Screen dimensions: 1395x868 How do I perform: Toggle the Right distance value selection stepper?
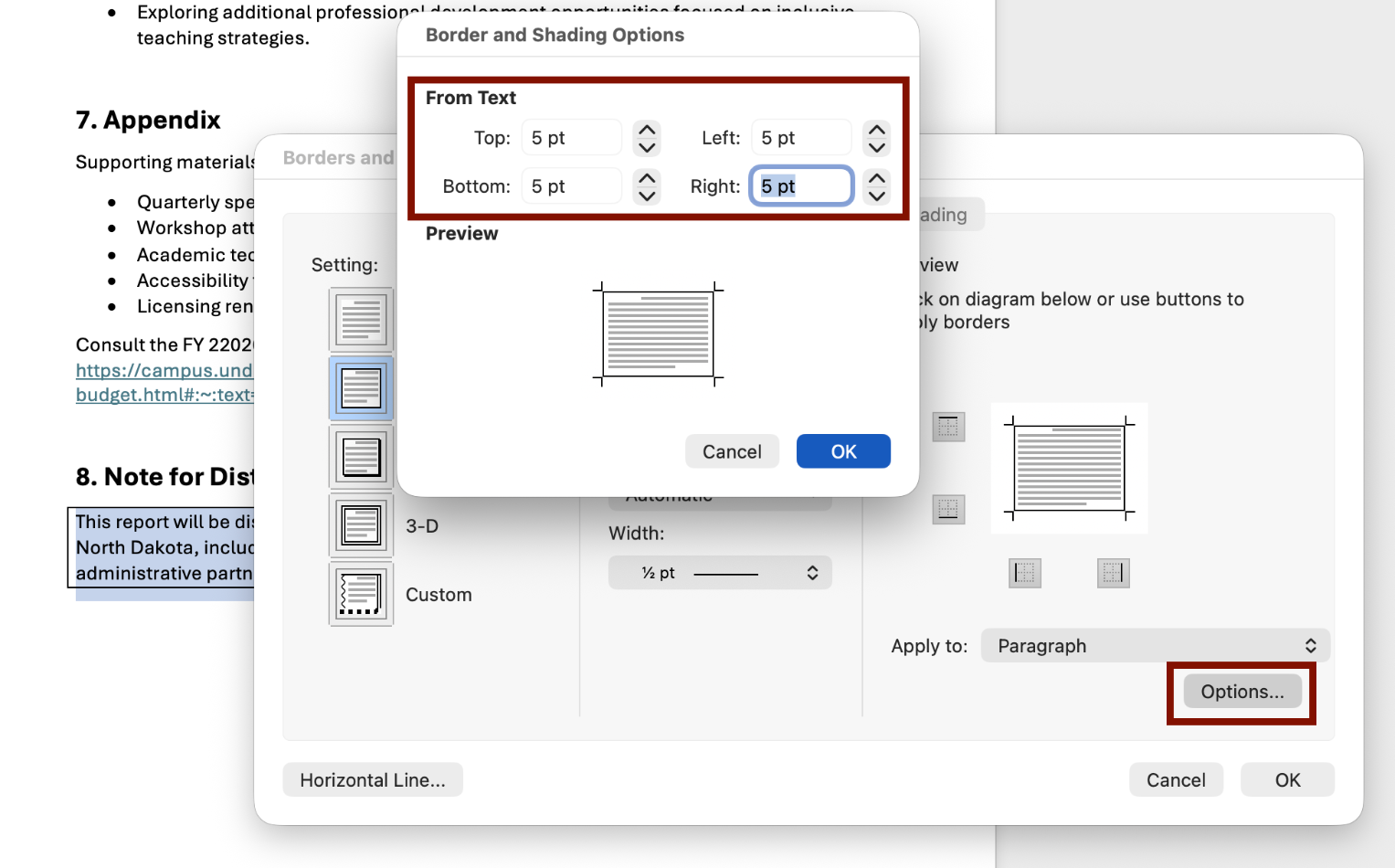click(876, 185)
